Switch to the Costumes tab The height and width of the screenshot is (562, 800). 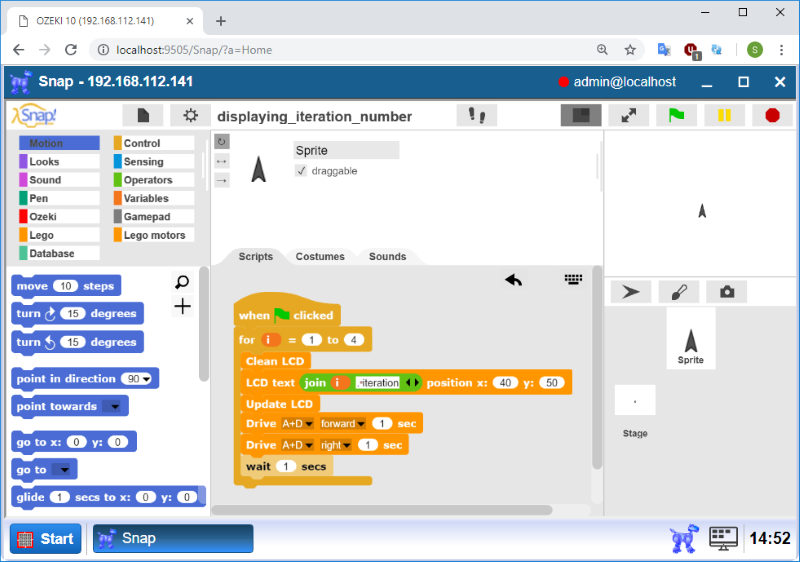(320, 257)
